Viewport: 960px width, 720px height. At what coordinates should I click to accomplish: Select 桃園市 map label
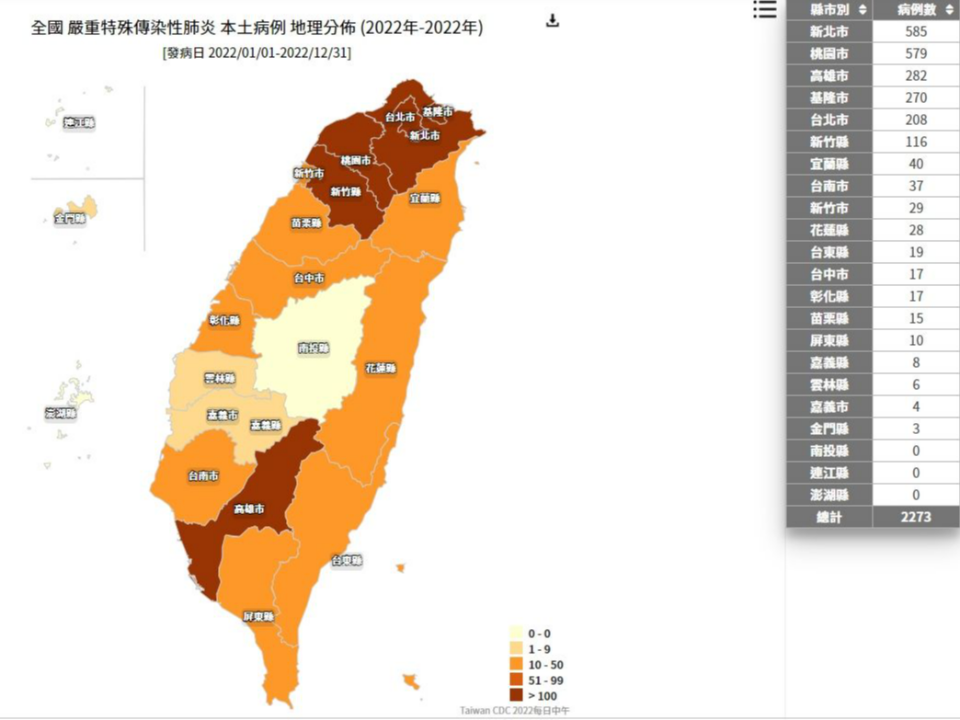coord(356,160)
